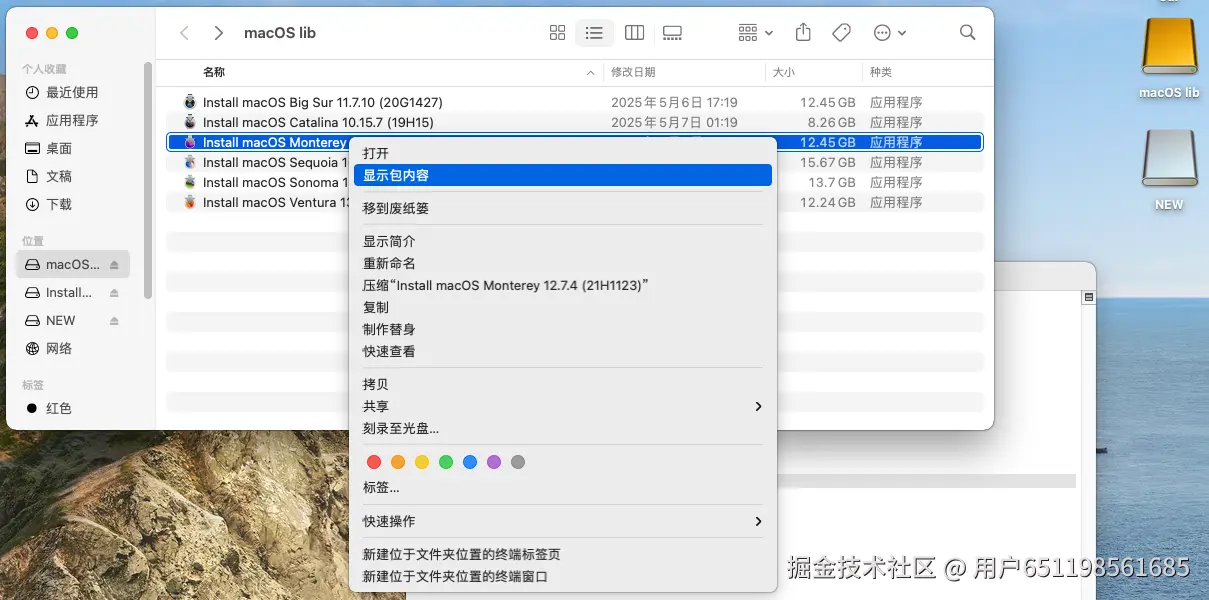Image resolution: width=1209 pixels, height=600 pixels.
Task: Choose 快速查看 in the context menu
Action: (563, 351)
